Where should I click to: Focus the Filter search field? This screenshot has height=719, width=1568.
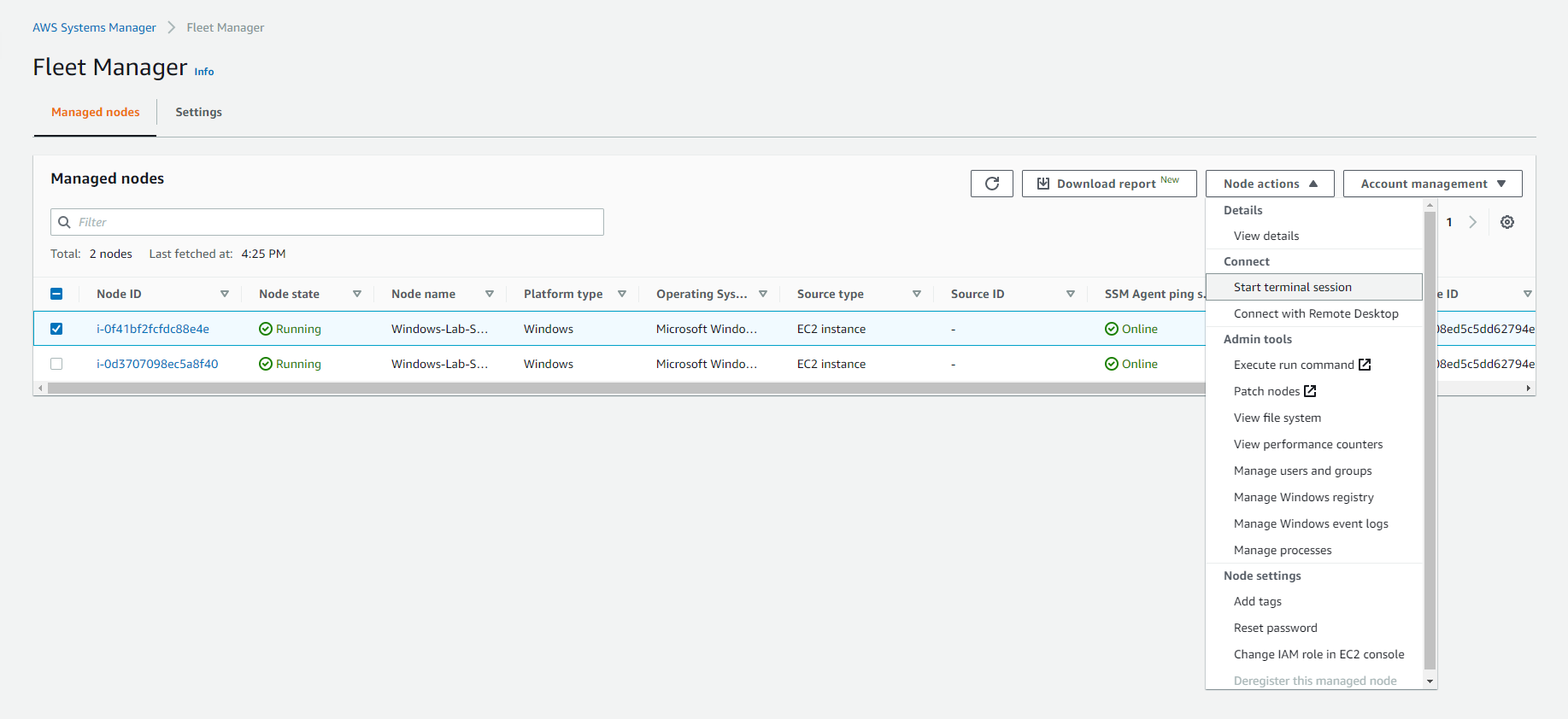pos(327,222)
